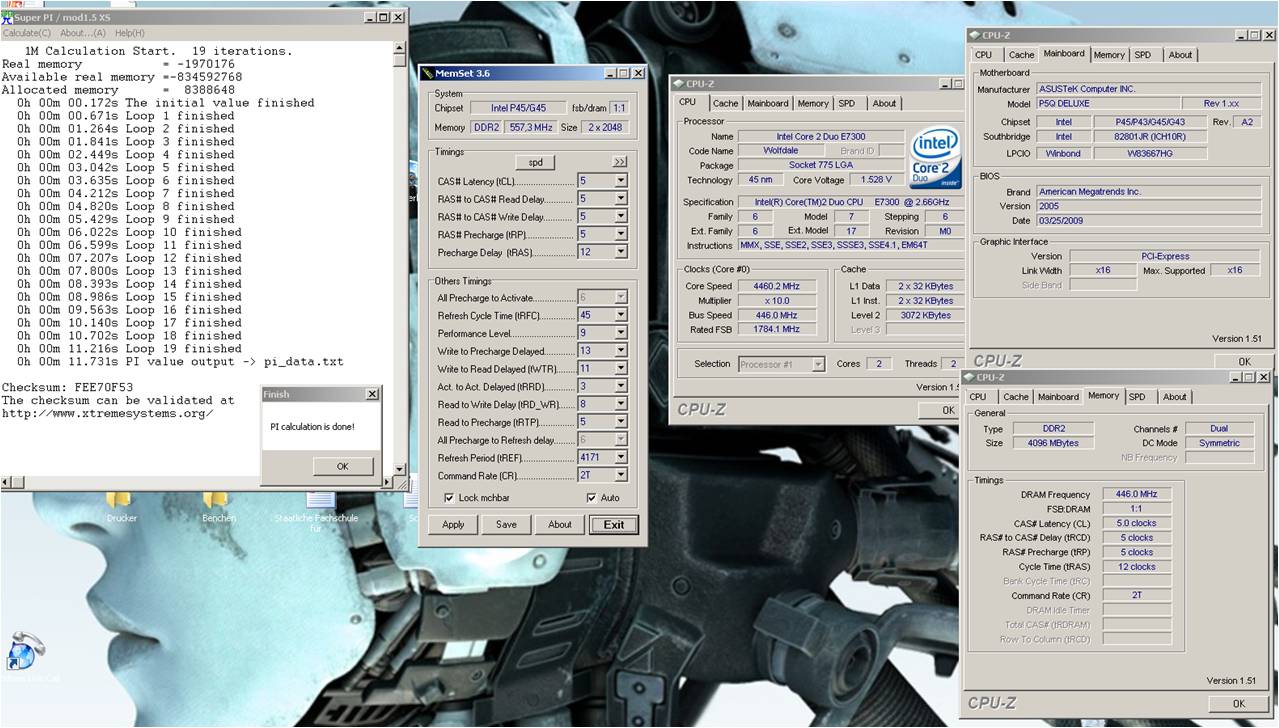Toggle the Lock mchbar checkbox
This screenshot has height=728, width=1279.
[449, 498]
